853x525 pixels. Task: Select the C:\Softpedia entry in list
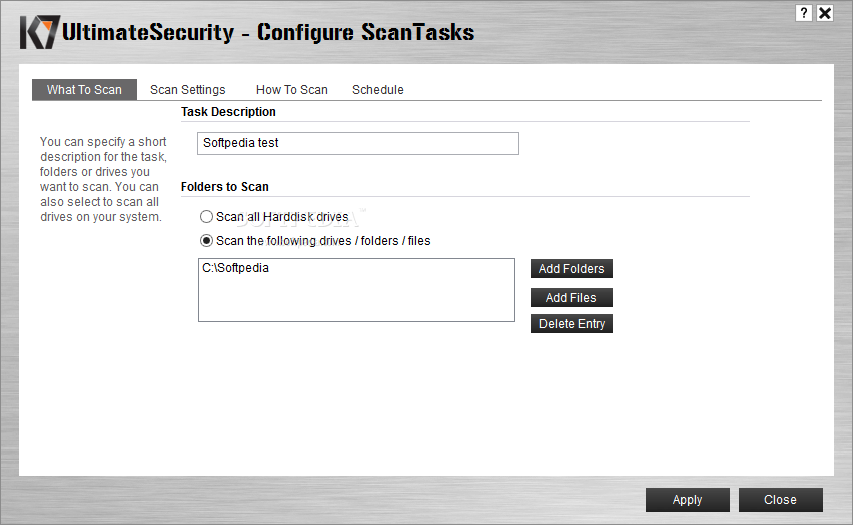pyautogui.click(x=235, y=268)
